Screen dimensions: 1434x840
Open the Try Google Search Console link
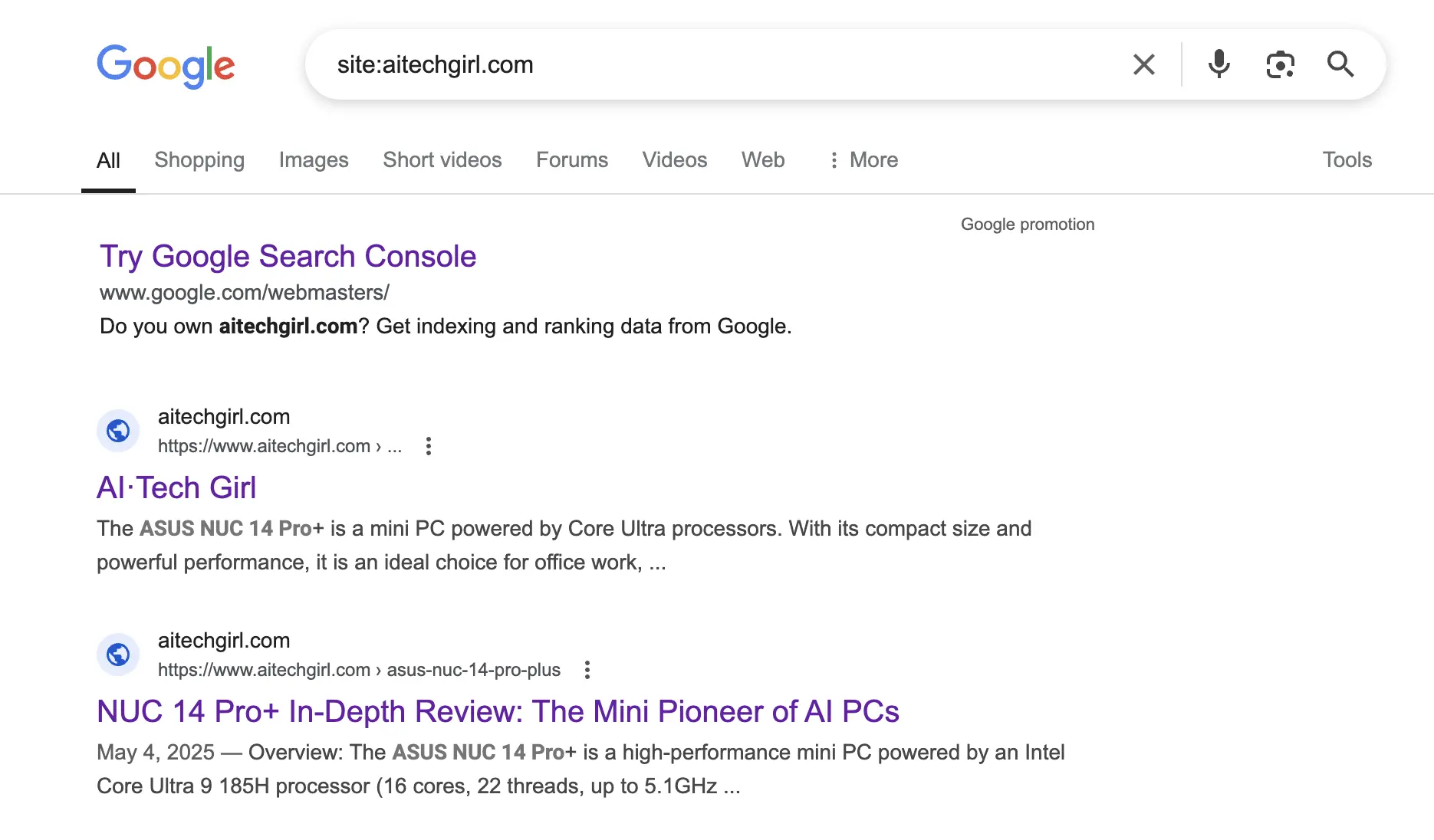tap(288, 257)
